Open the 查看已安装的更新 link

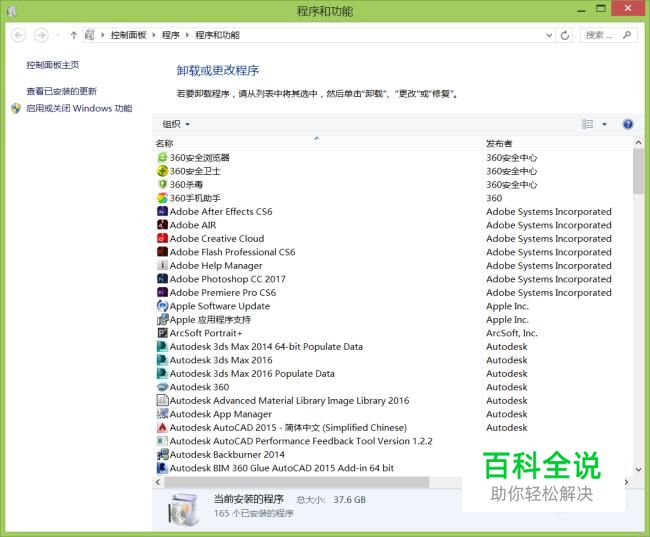click(x=61, y=91)
